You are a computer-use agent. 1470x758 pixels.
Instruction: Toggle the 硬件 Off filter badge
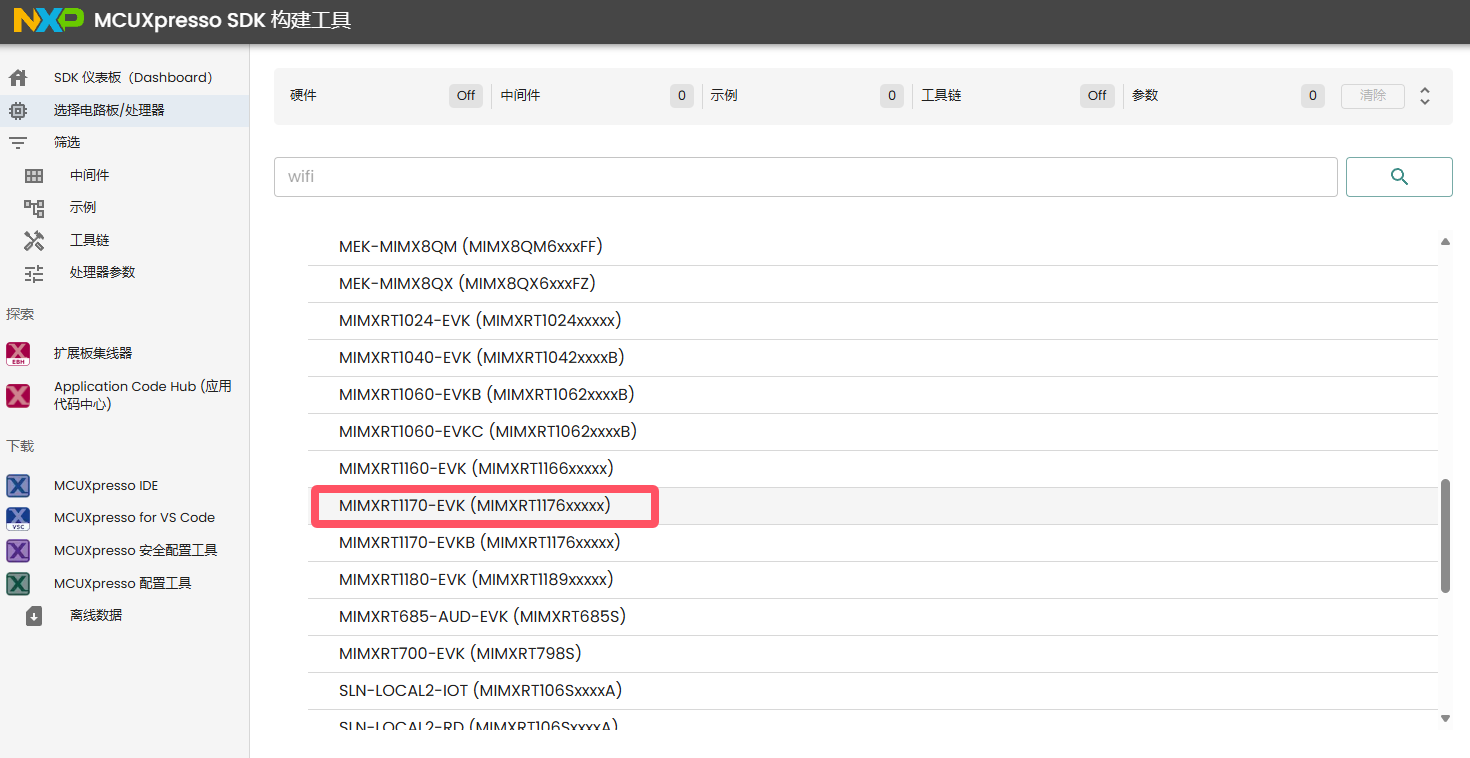(466, 96)
